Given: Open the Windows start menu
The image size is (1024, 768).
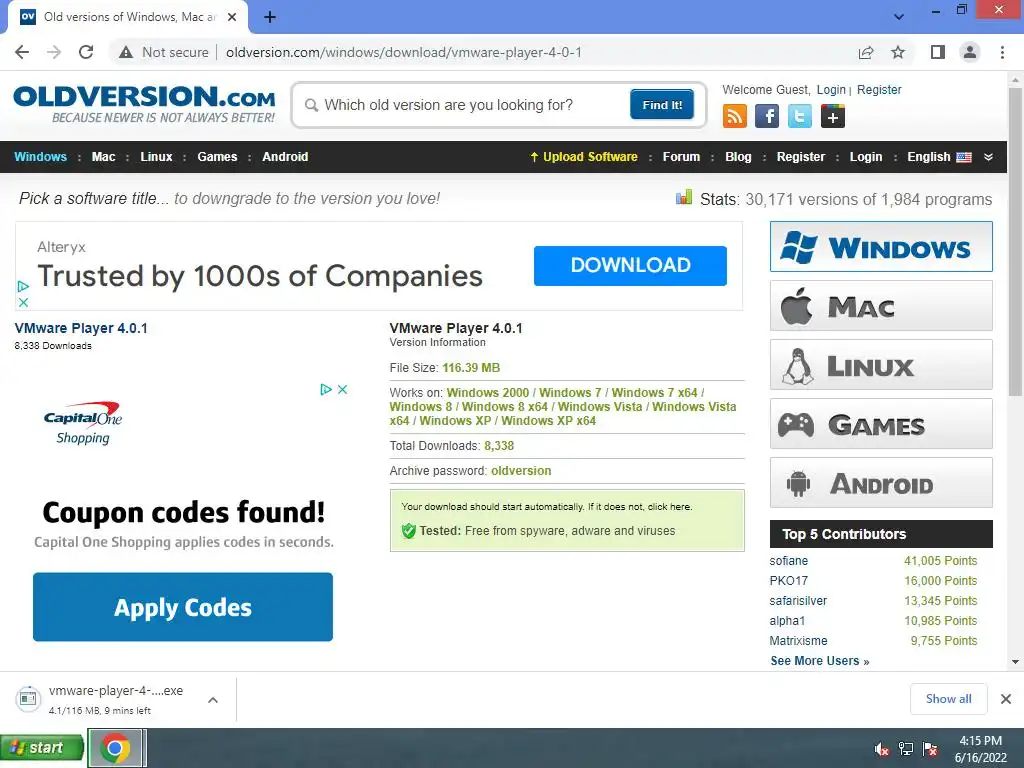Looking at the screenshot, I should (x=42, y=748).
